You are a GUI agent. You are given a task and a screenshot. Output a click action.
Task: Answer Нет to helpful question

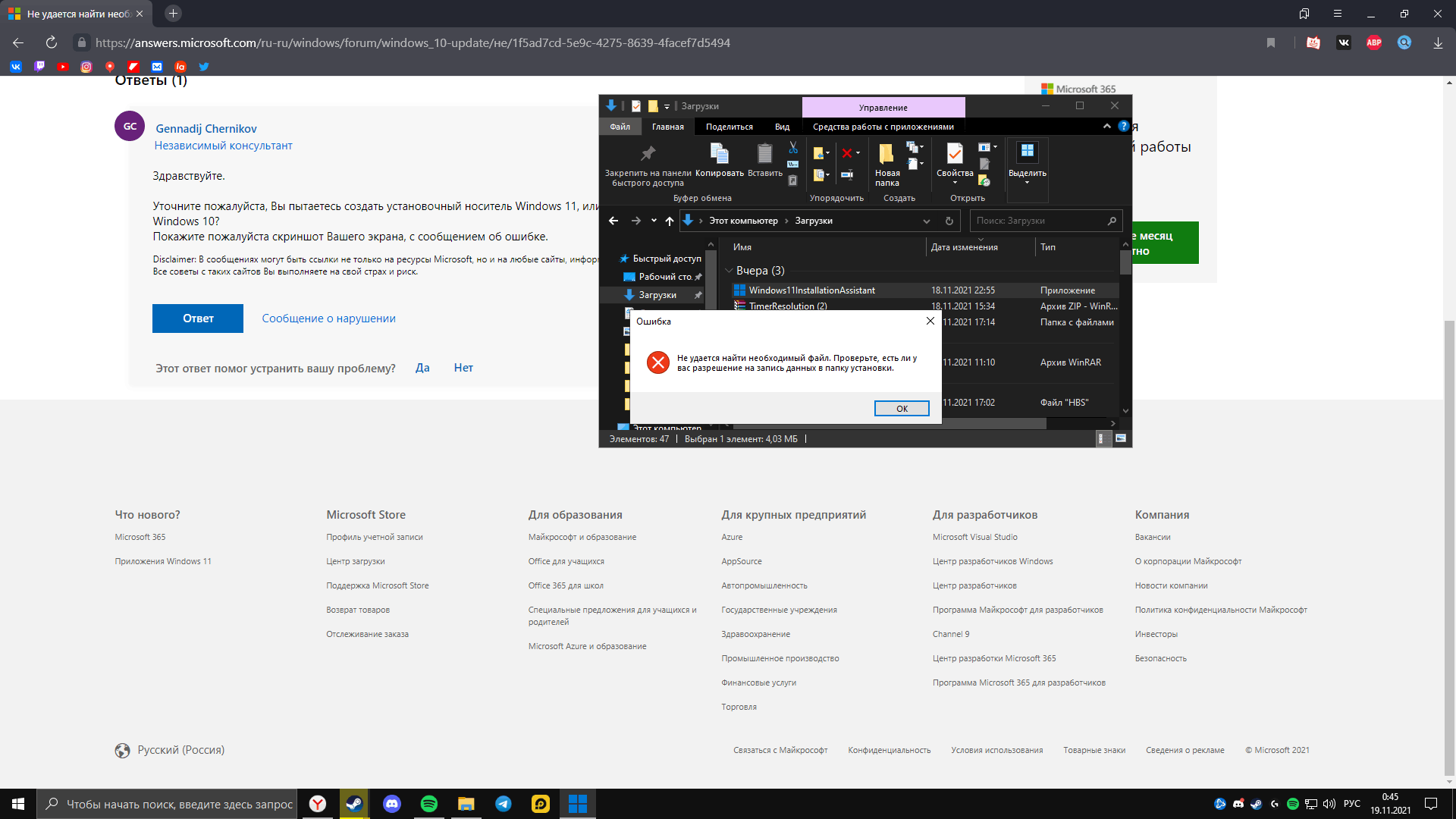[x=463, y=368]
